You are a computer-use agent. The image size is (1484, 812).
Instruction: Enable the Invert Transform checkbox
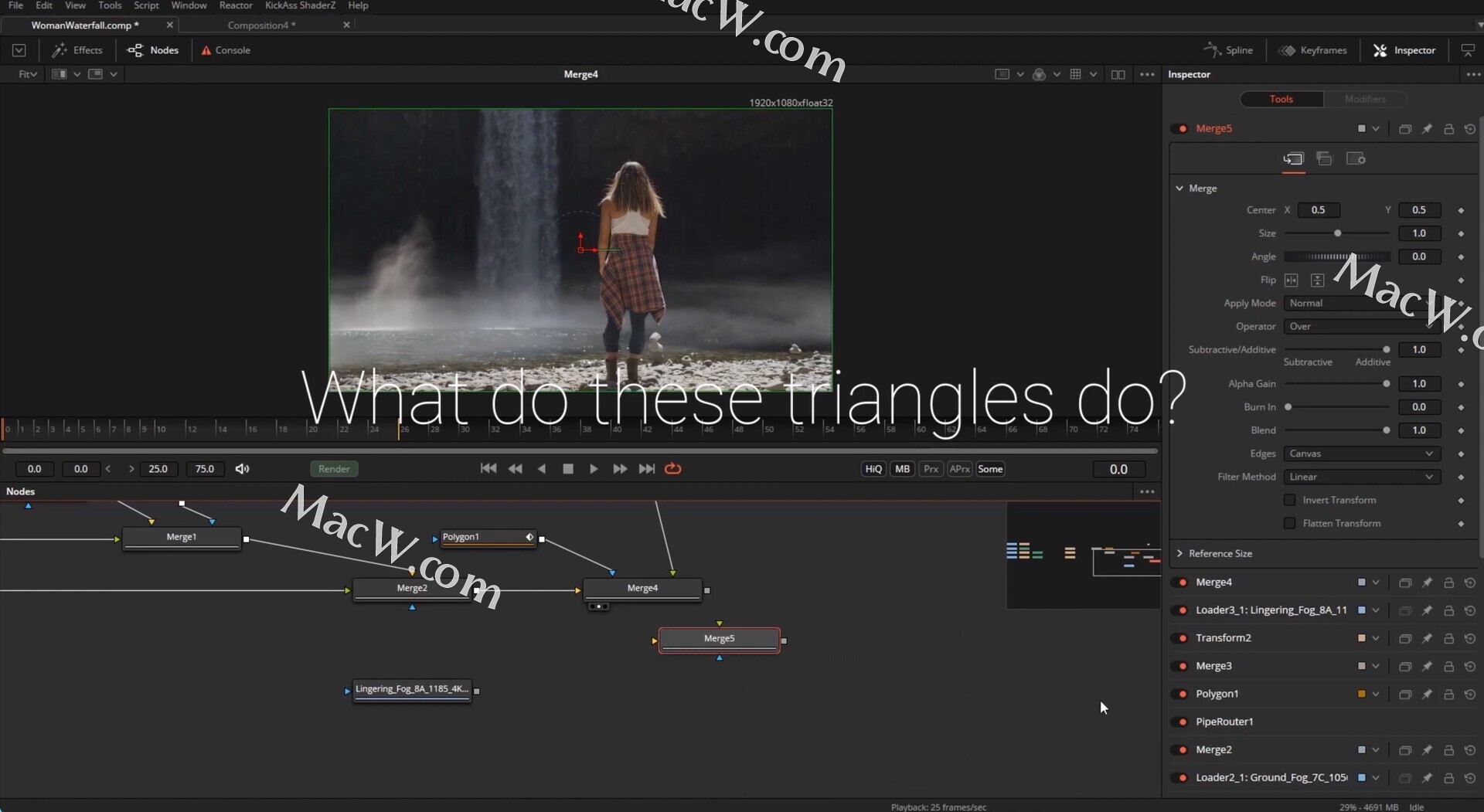1289,501
